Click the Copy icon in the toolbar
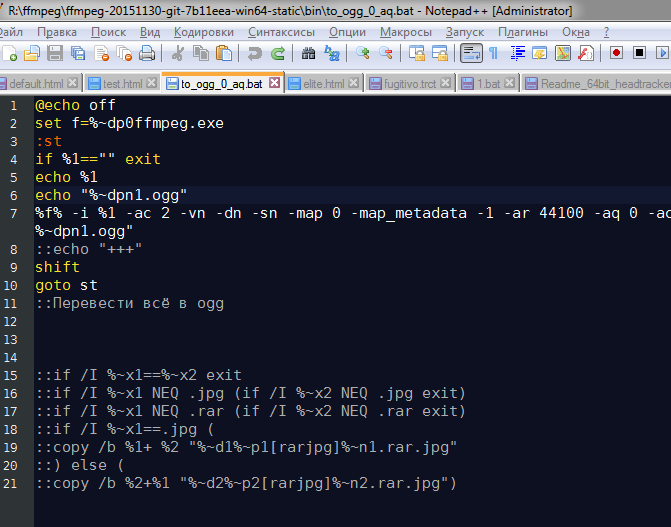This screenshot has width=671, height=527. (x=201, y=54)
